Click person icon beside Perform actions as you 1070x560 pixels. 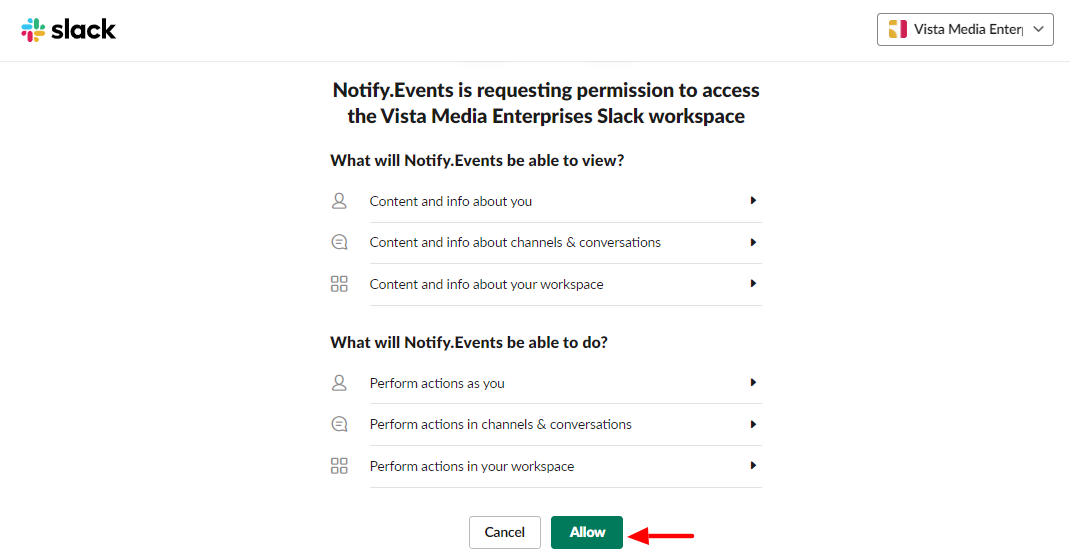click(339, 383)
